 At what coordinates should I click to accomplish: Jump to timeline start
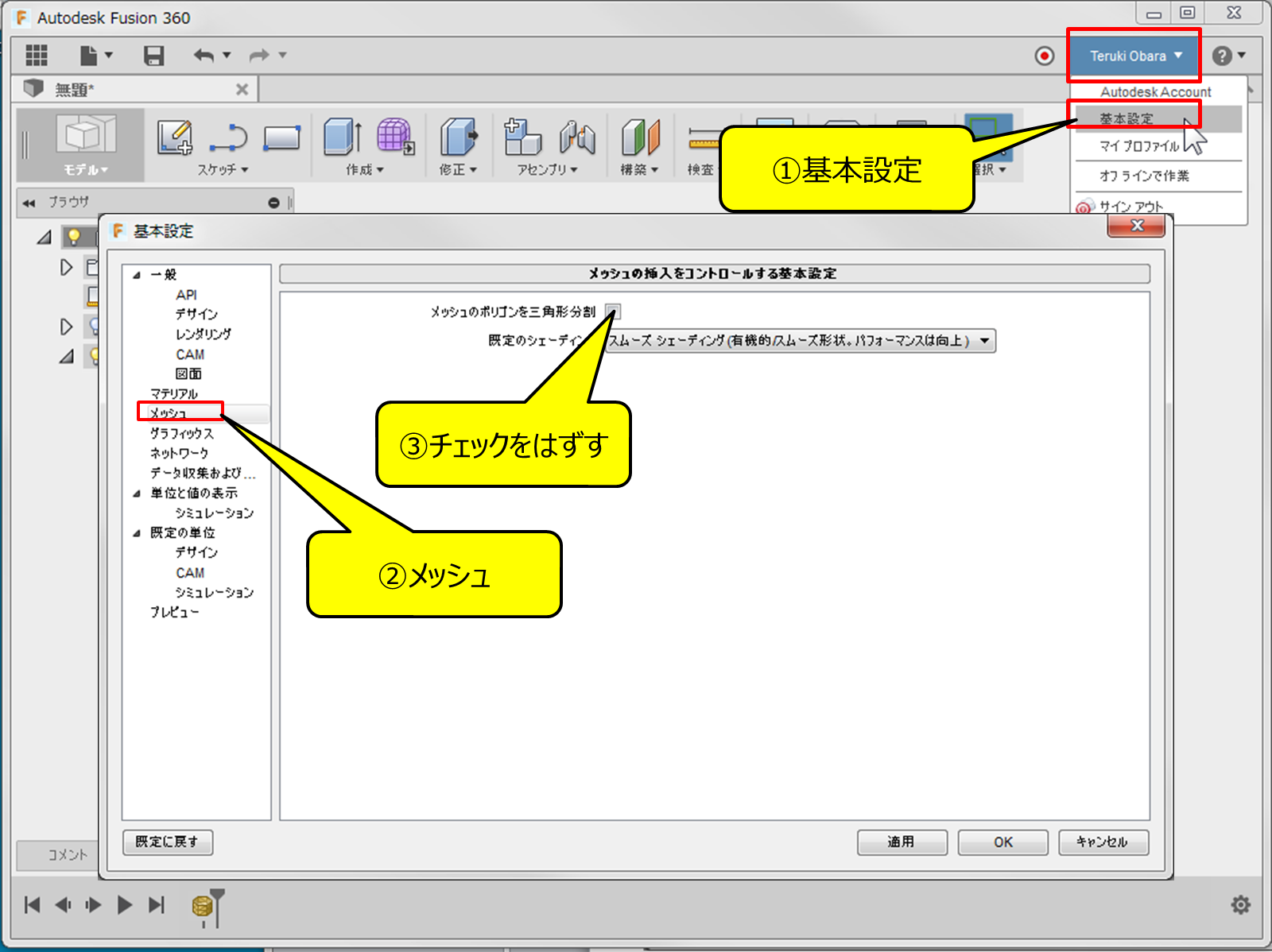point(32,904)
